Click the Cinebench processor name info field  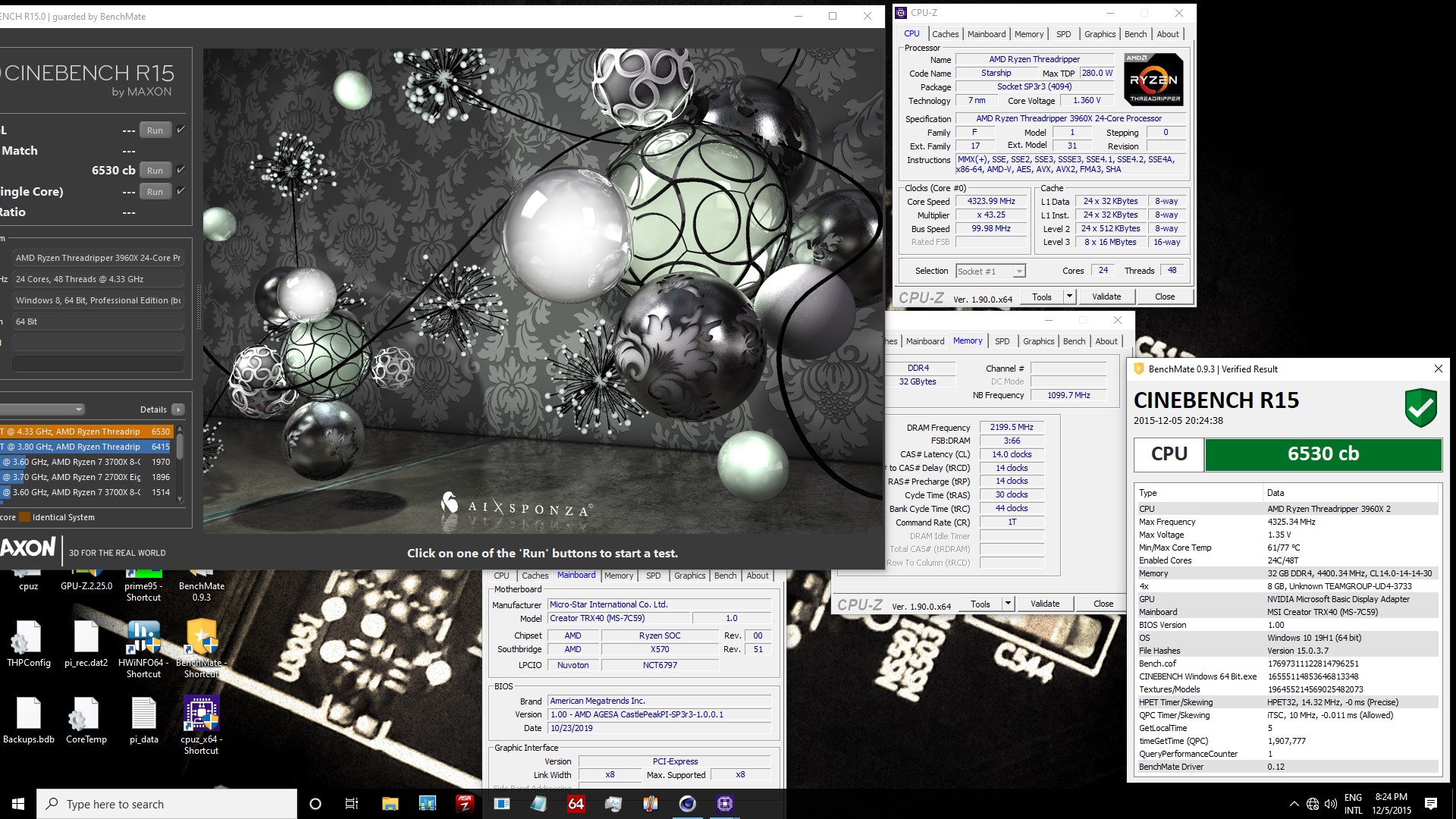97,258
